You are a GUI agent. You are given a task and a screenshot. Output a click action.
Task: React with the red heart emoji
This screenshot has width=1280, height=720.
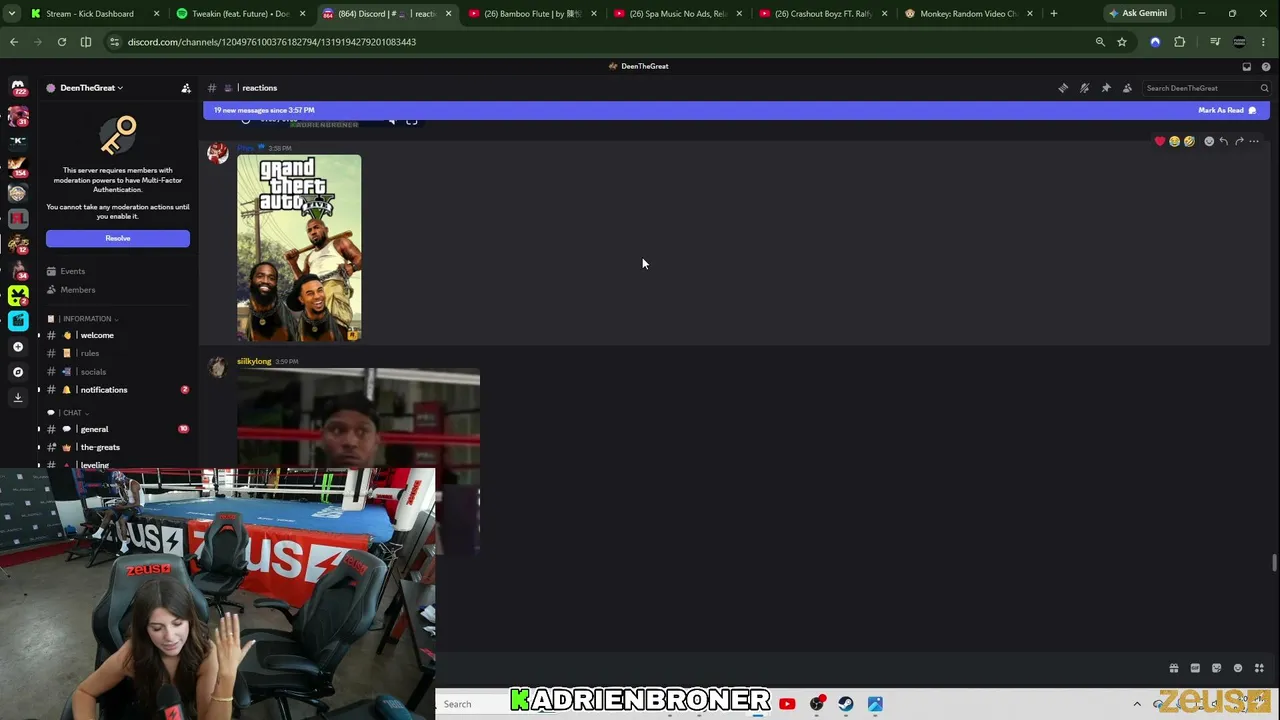click(1160, 142)
